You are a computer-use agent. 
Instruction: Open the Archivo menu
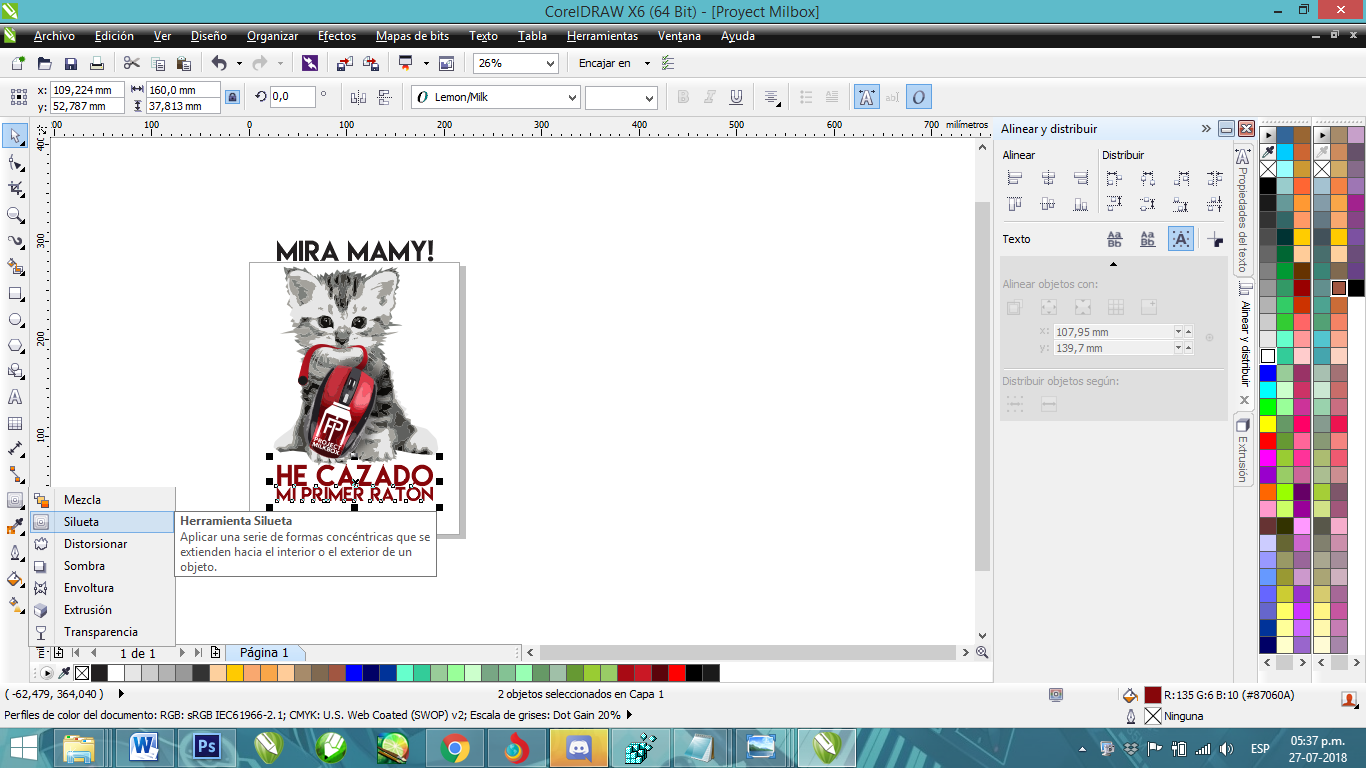tap(54, 36)
